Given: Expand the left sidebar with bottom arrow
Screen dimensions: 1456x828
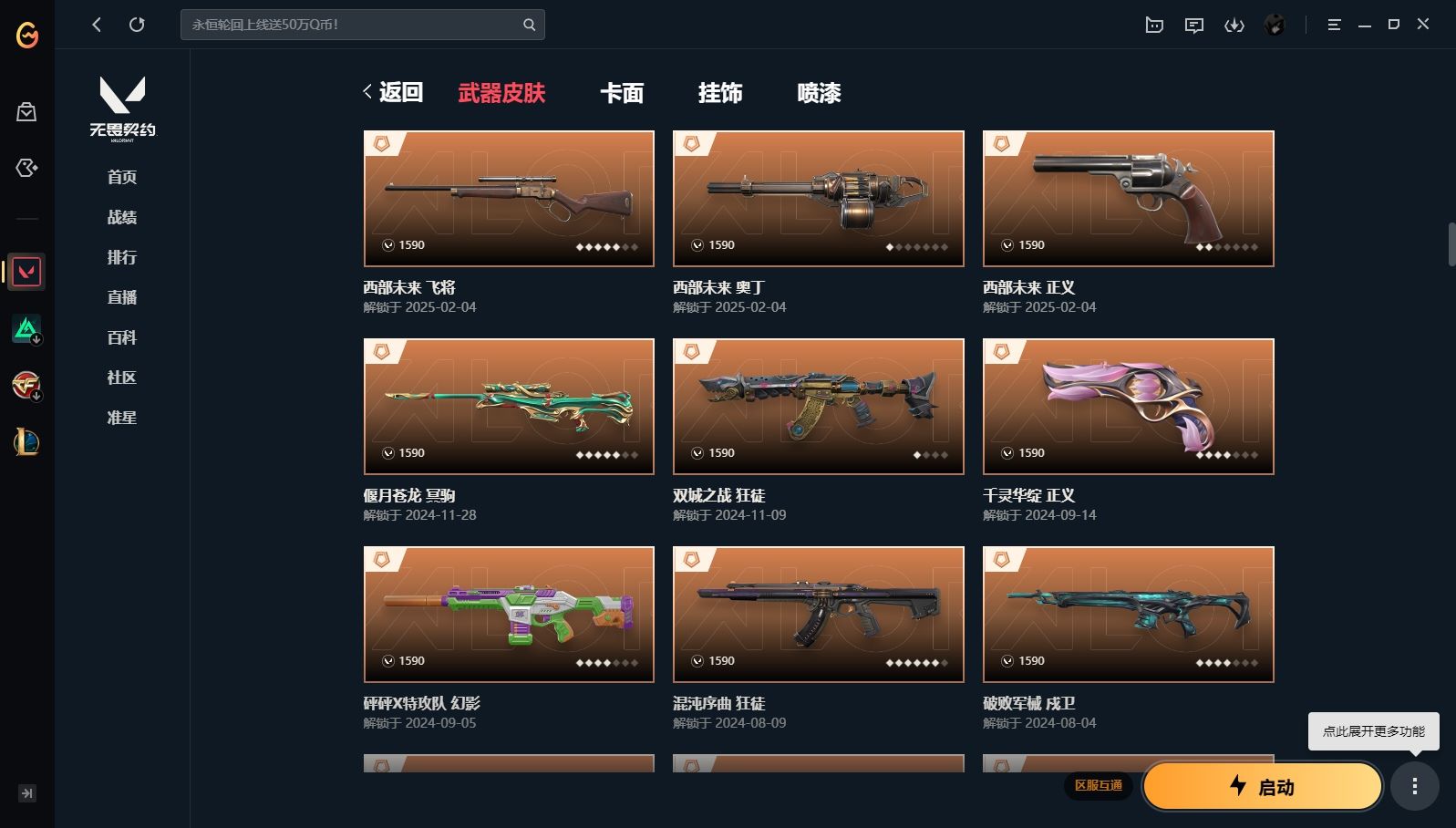Looking at the screenshot, I should pyautogui.click(x=27, y=793).
